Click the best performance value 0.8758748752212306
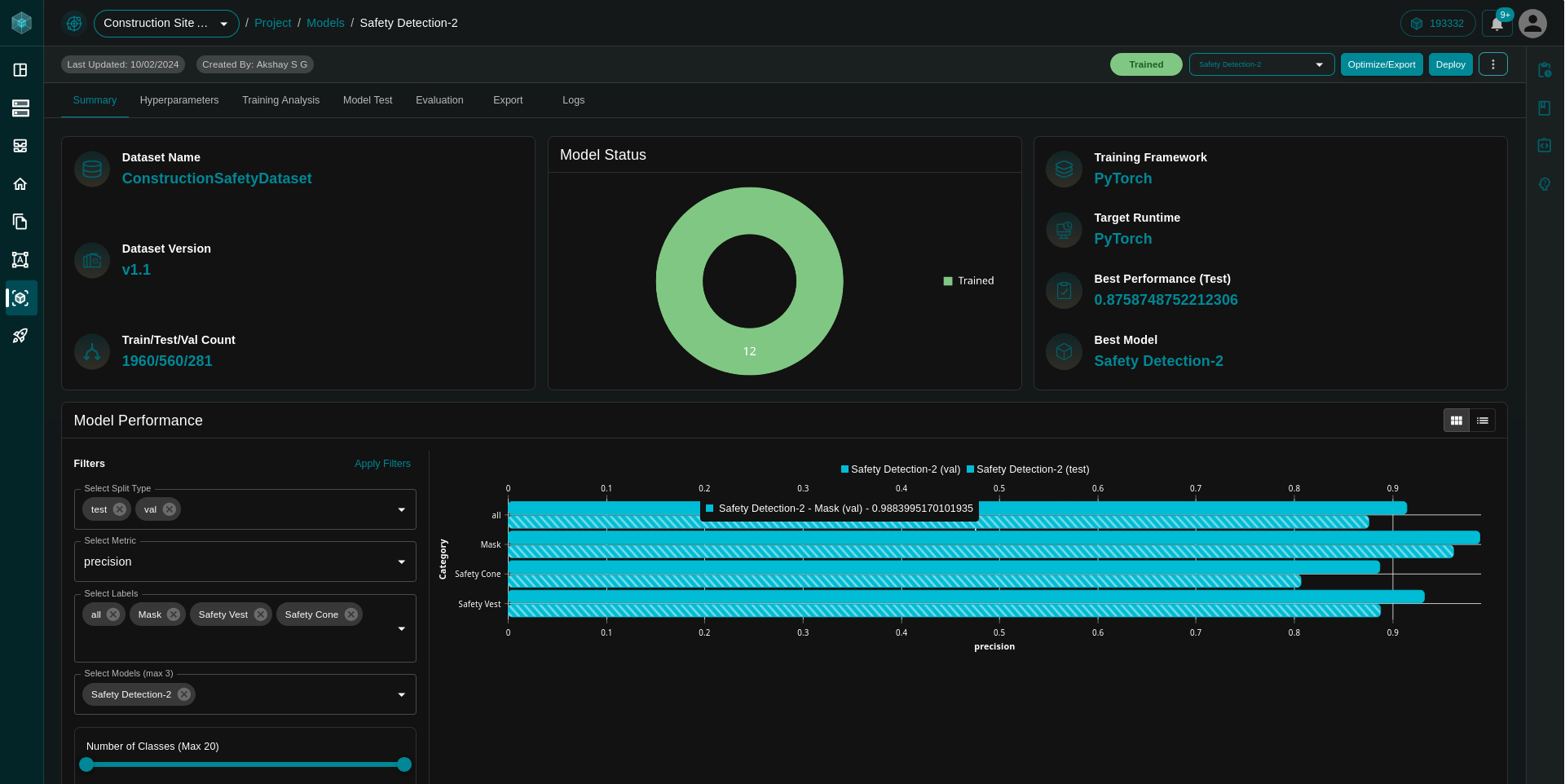 [1166, 300]
